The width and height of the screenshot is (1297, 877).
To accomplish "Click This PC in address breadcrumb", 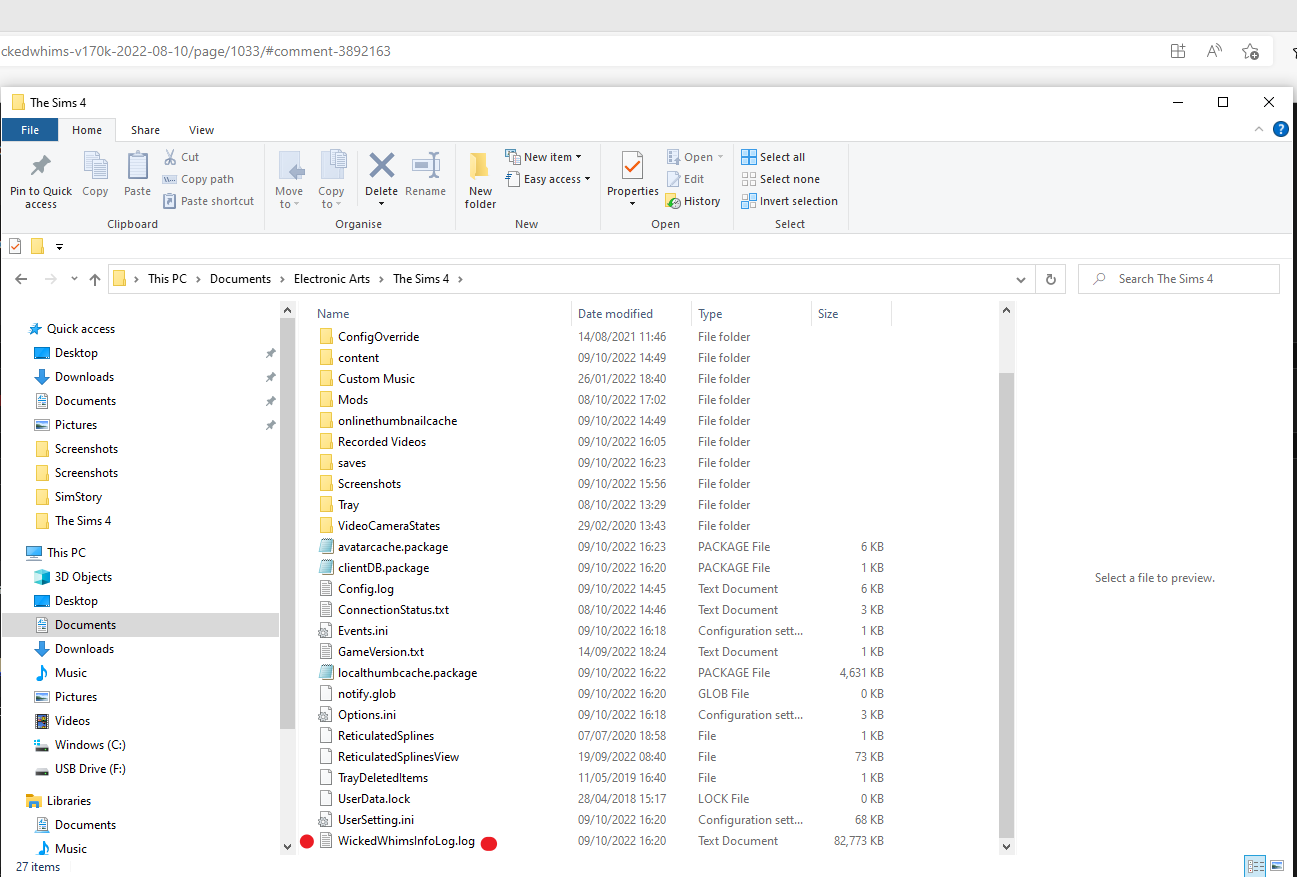I will pyautogui.click(x=167, y=279).
